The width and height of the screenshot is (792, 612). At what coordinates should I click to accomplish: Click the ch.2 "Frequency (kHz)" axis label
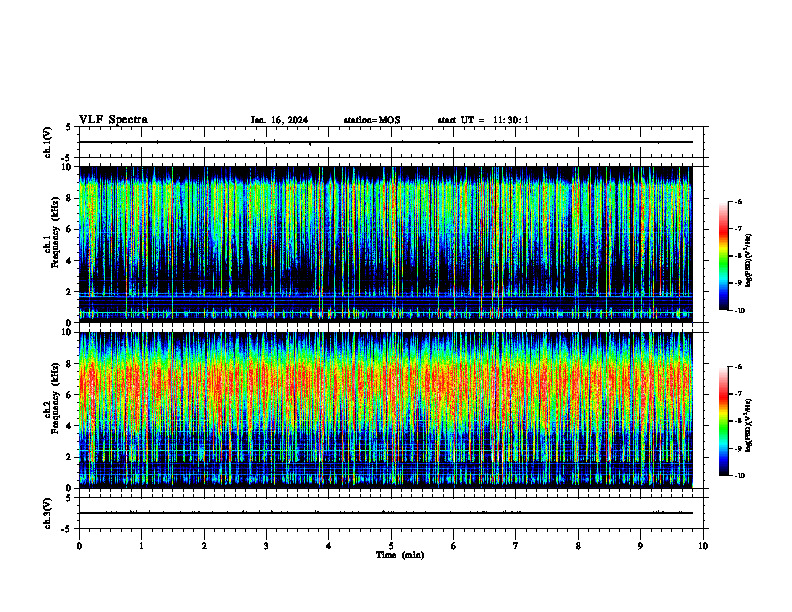(x=55, y=397)
